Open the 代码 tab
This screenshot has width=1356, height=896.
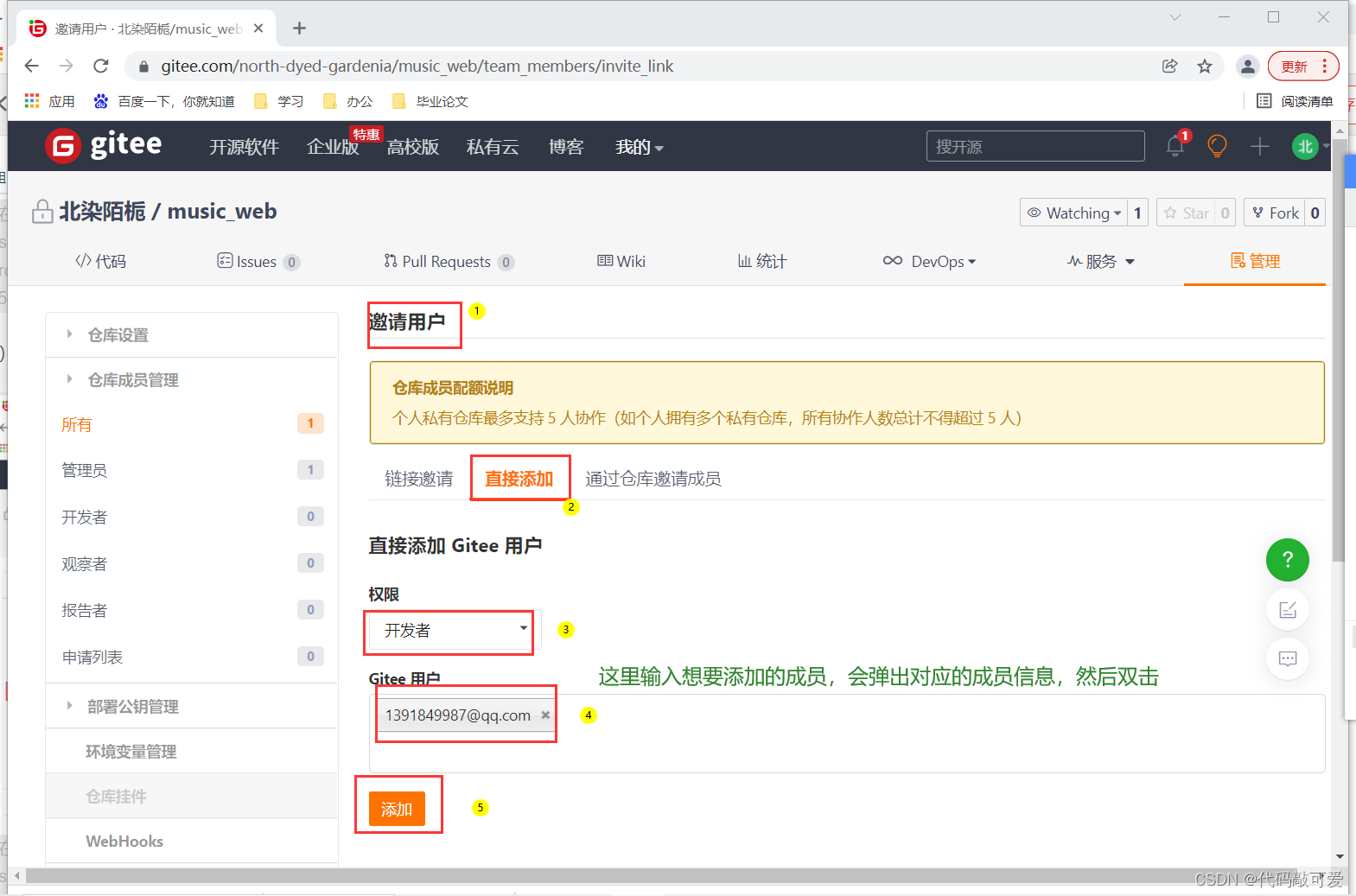click(x=100, y=261)
